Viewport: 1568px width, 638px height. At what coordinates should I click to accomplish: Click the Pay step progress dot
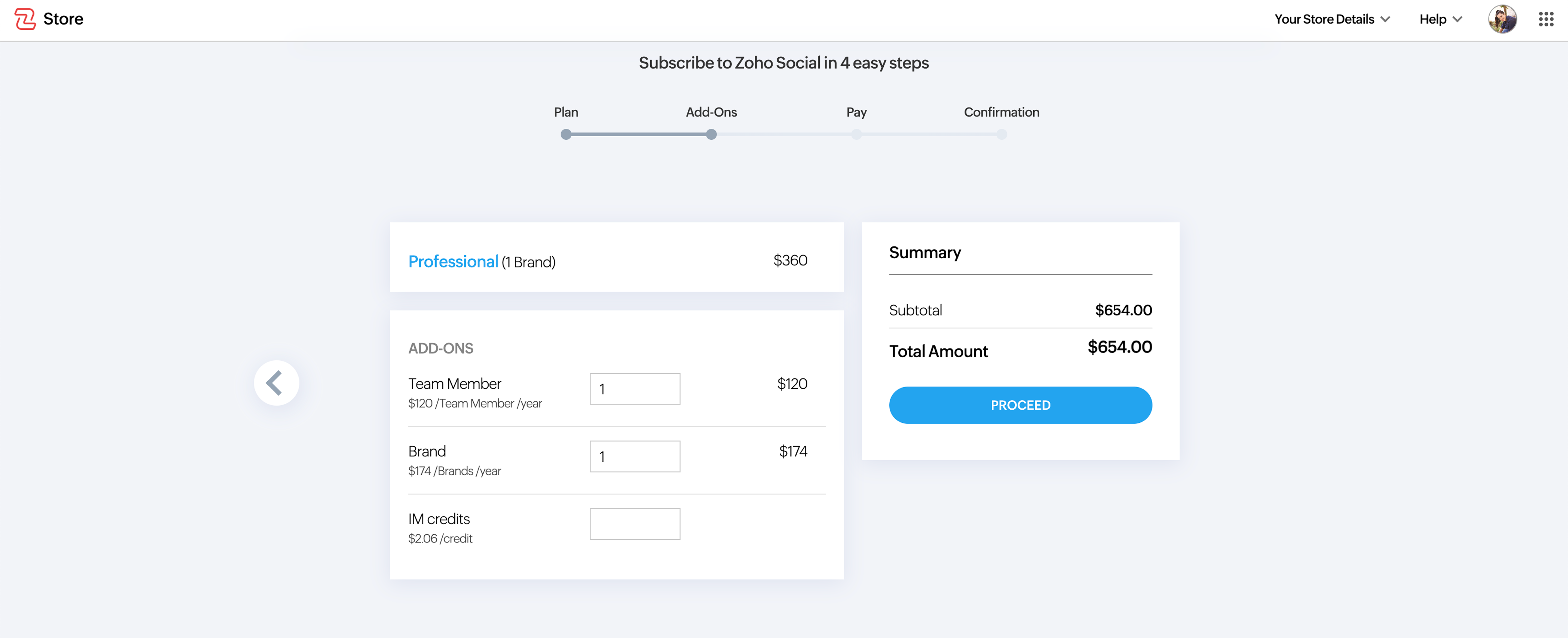click(856, 134)
